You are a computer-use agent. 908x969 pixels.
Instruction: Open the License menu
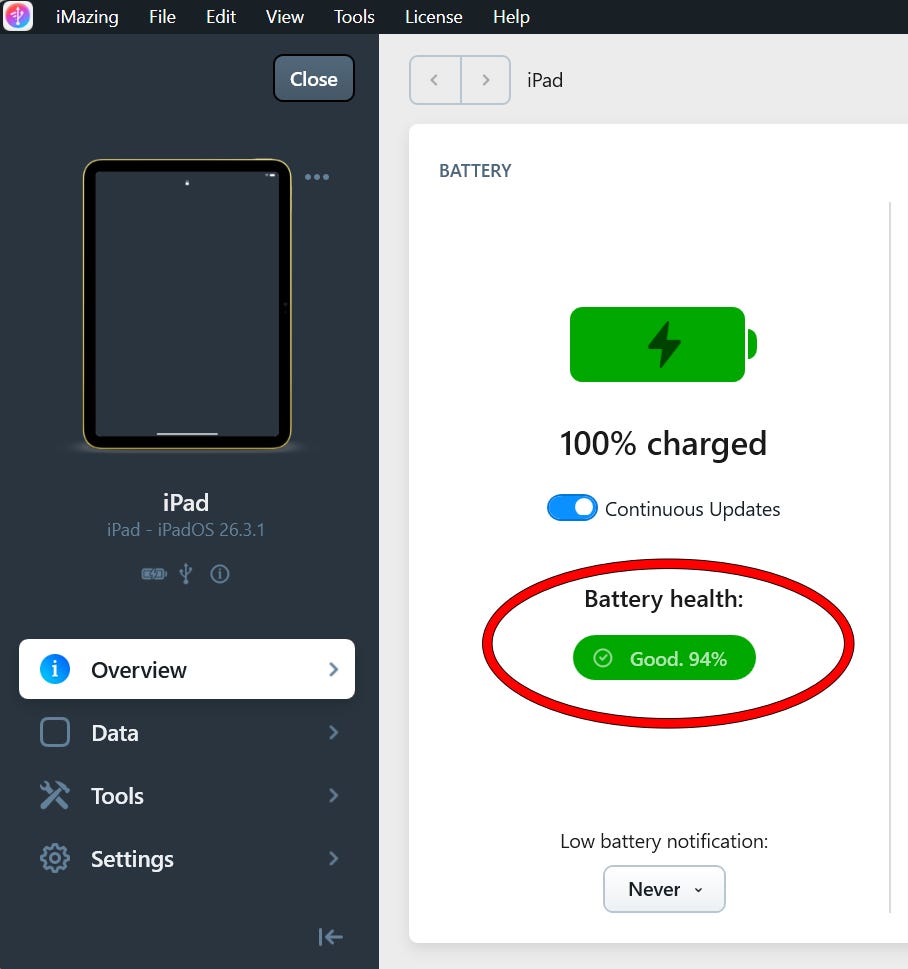coord(433,17)
